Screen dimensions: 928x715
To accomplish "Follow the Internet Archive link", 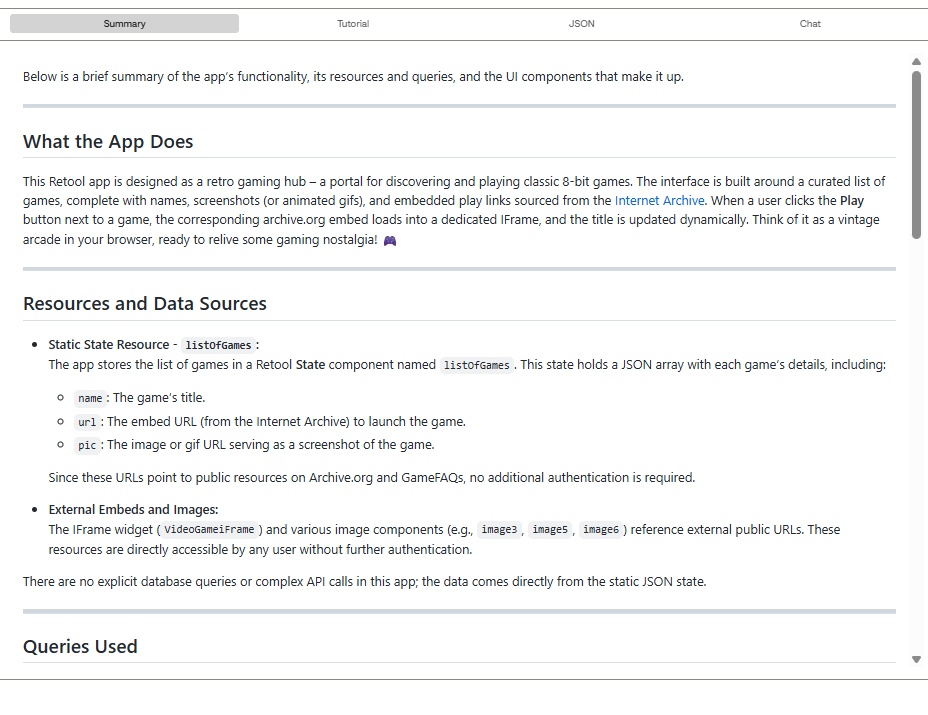I will click(659, 201).
